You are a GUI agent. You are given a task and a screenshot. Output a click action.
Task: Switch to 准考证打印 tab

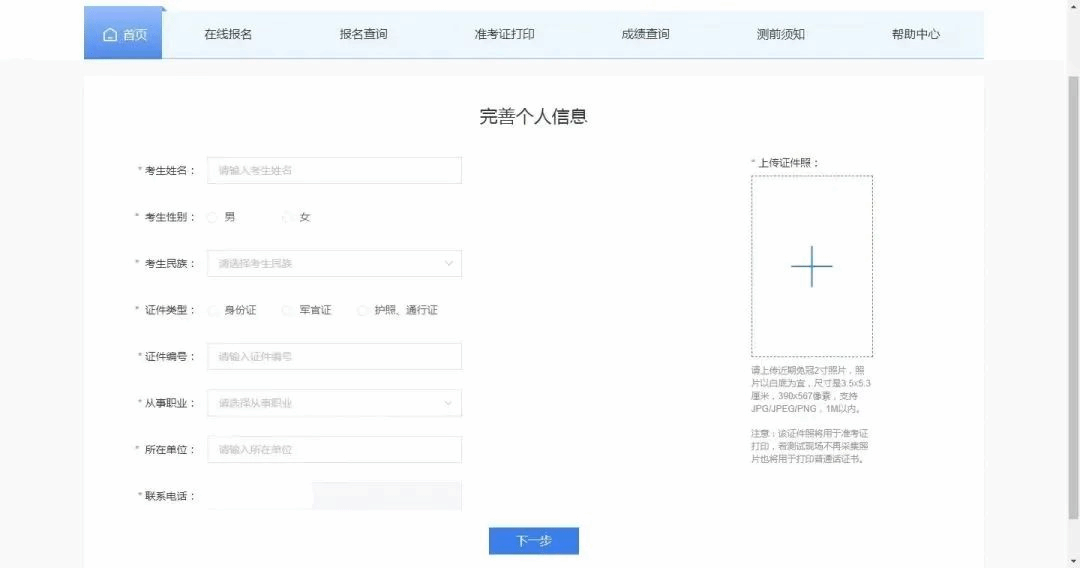[x=504, y=34]
